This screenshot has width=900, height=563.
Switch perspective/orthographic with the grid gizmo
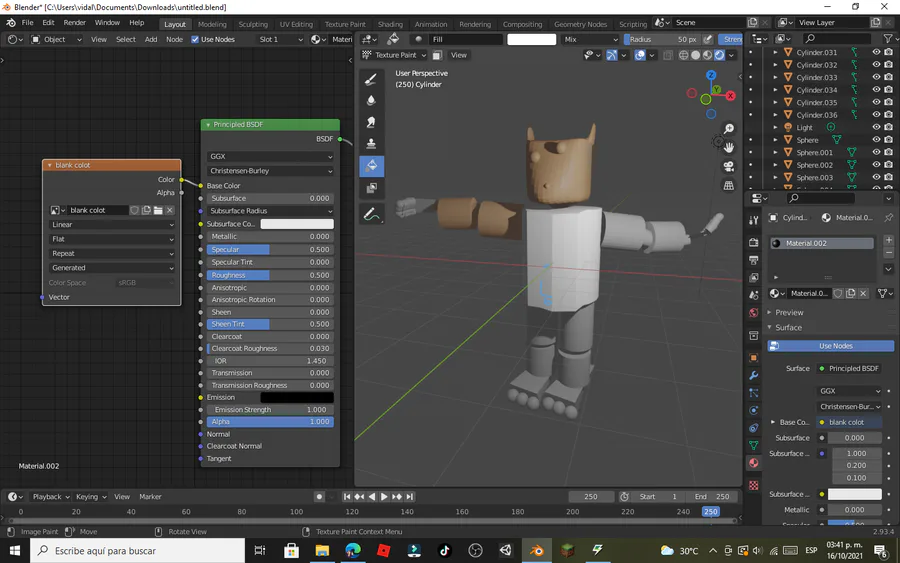coord(728,185)
